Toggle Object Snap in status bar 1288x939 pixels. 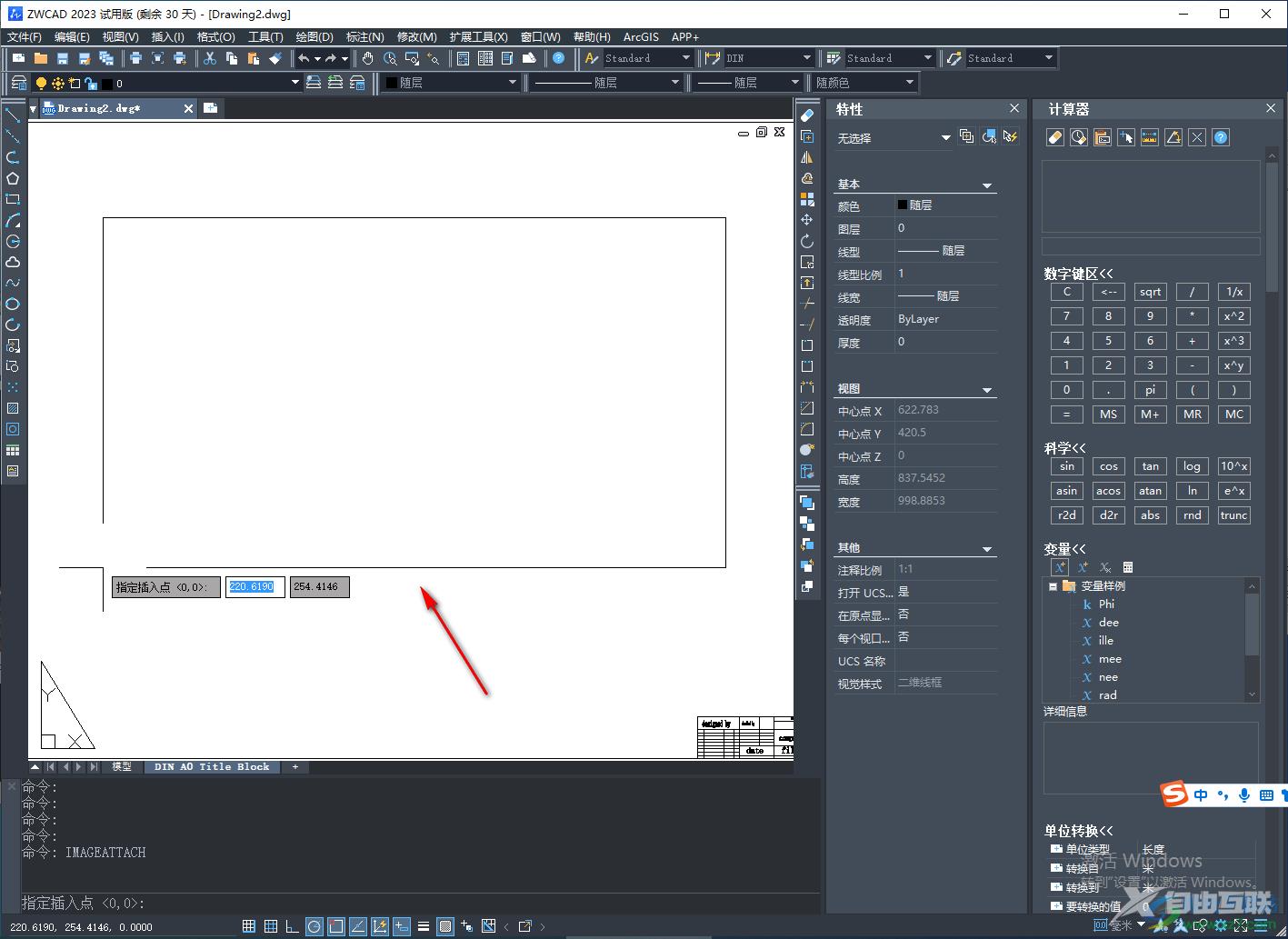tap(335, 926)
